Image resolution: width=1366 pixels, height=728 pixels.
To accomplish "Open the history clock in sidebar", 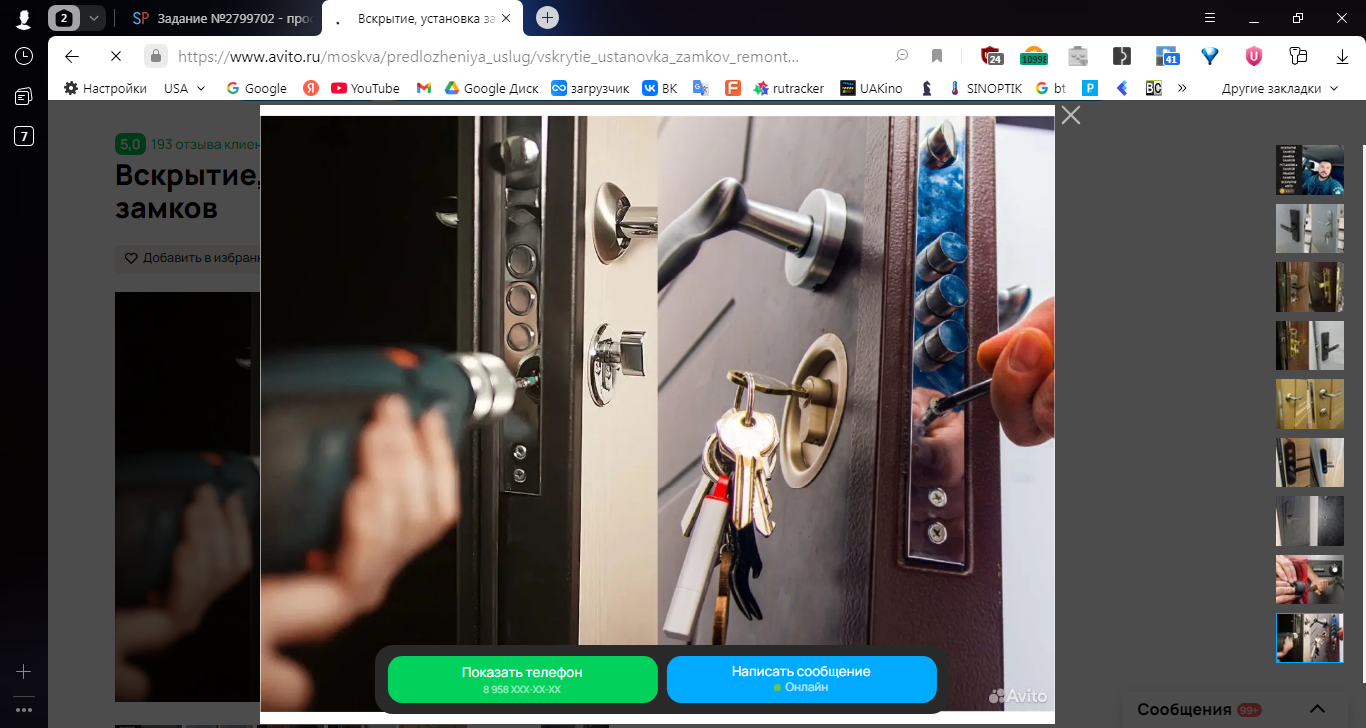I will point(23,56).
